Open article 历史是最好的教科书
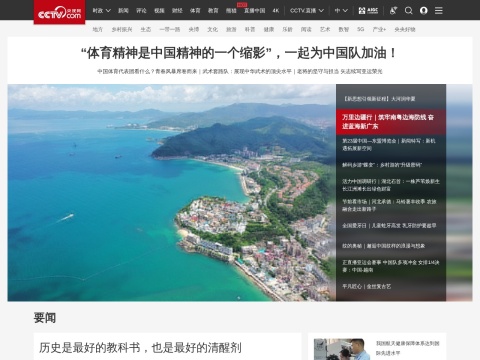 tap(140, 348)
